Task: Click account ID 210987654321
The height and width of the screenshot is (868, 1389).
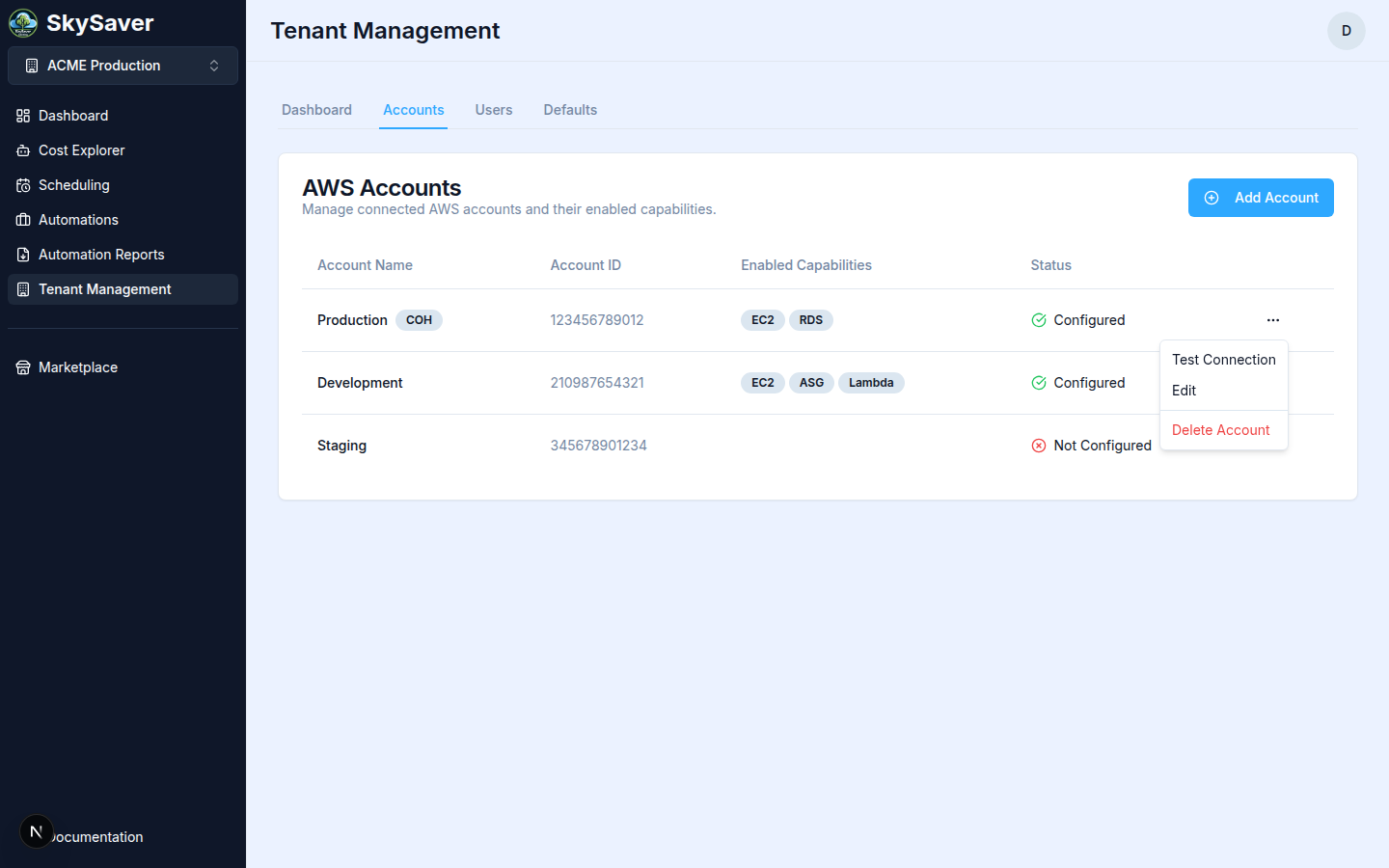Action: coord(597,383)
